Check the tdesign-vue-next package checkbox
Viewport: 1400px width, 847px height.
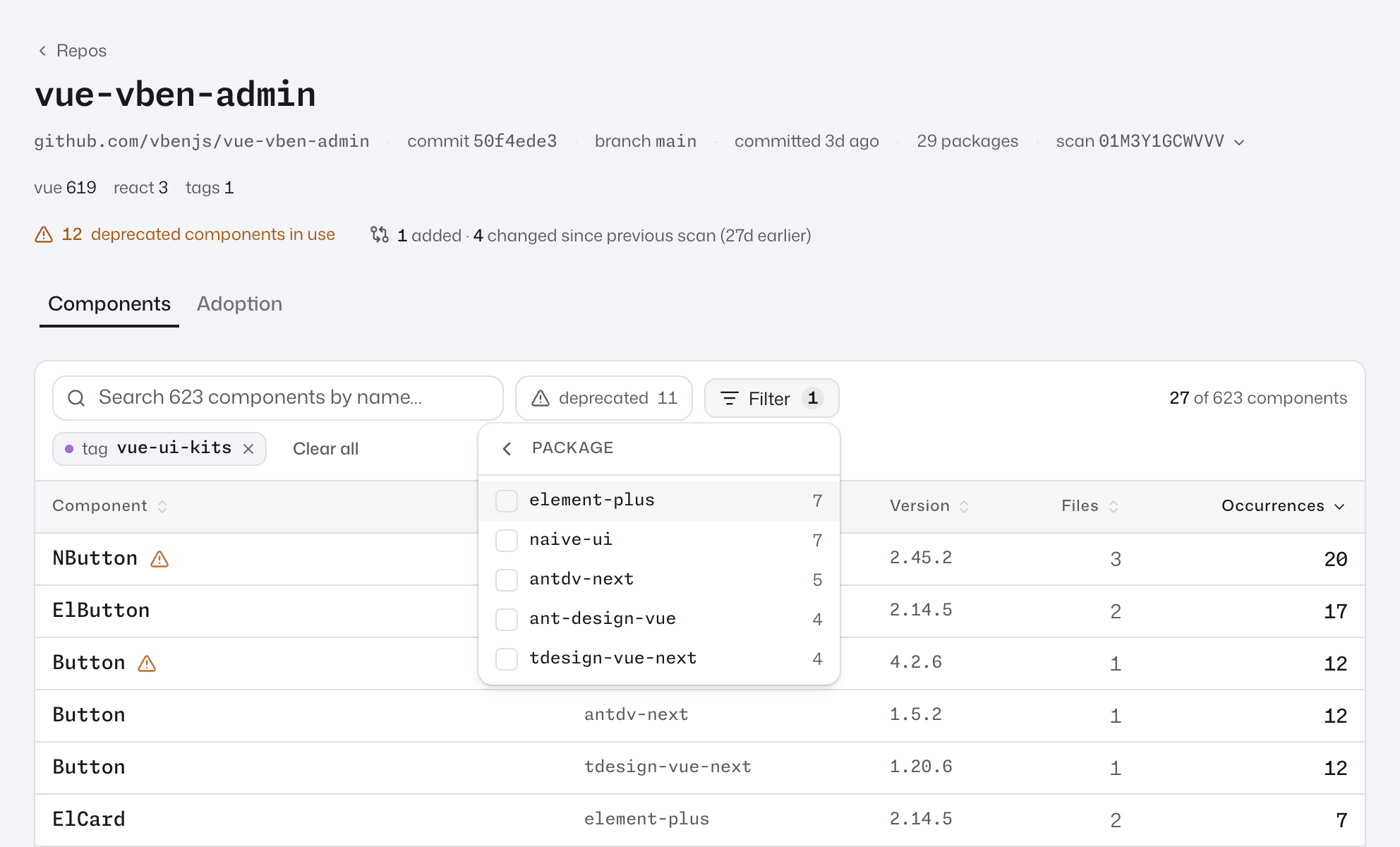point(507,659)
